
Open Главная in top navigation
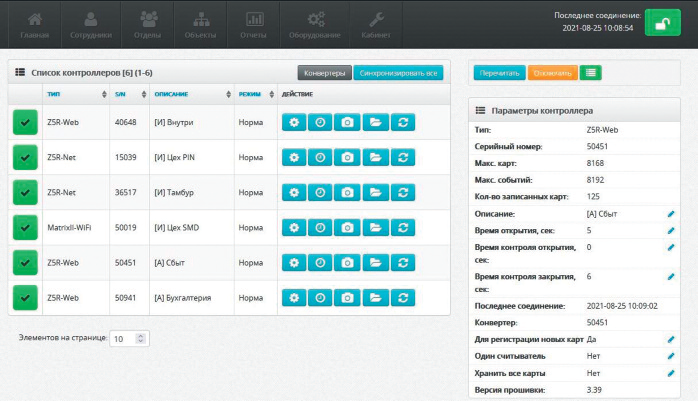[x=35, y=25]
